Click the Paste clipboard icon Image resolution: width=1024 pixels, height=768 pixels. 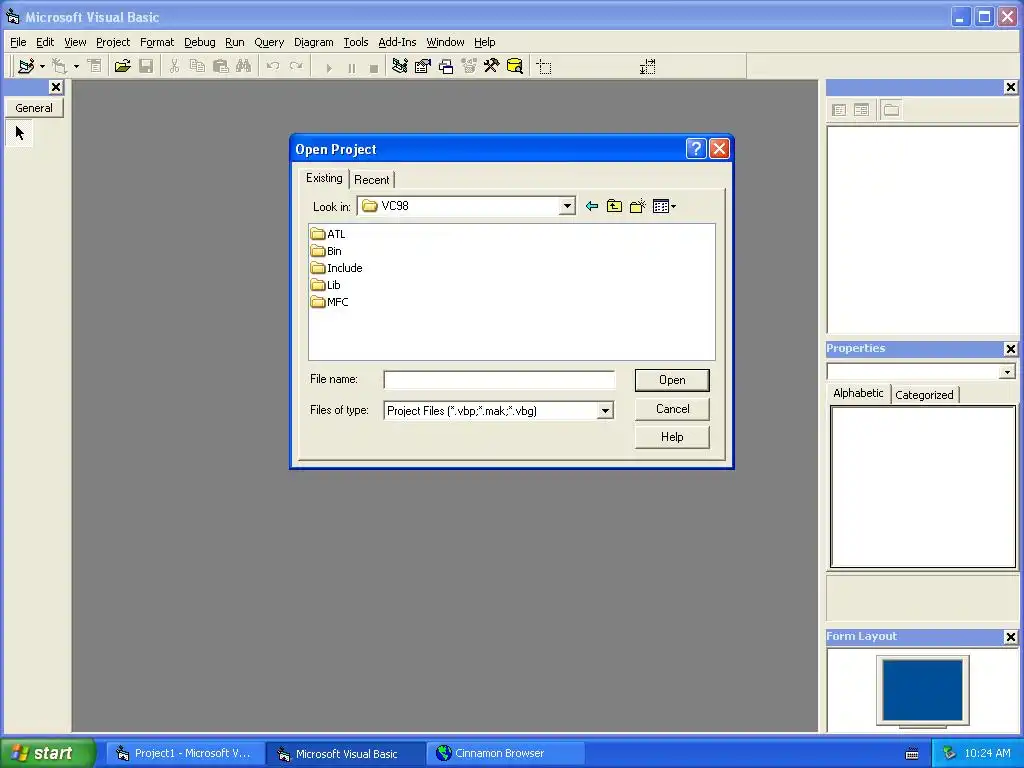221,66
